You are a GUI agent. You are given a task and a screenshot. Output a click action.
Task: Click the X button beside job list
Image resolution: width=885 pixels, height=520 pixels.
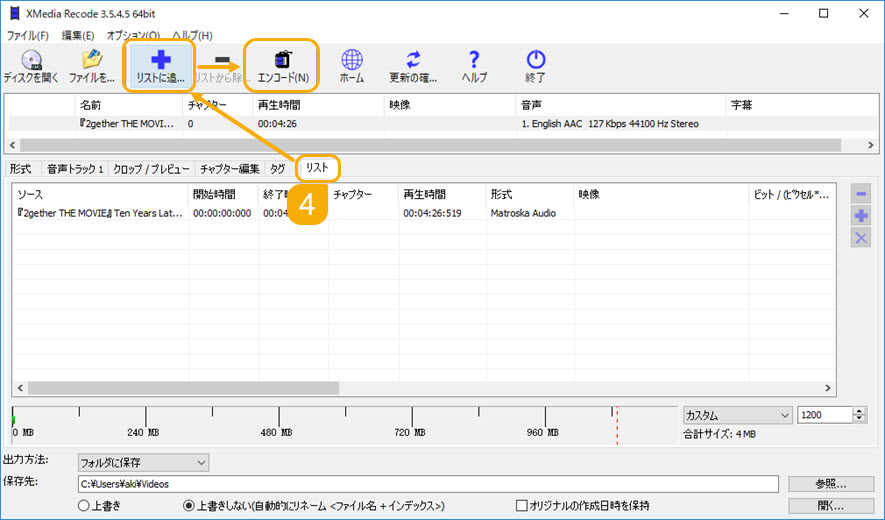click(861, 238)
